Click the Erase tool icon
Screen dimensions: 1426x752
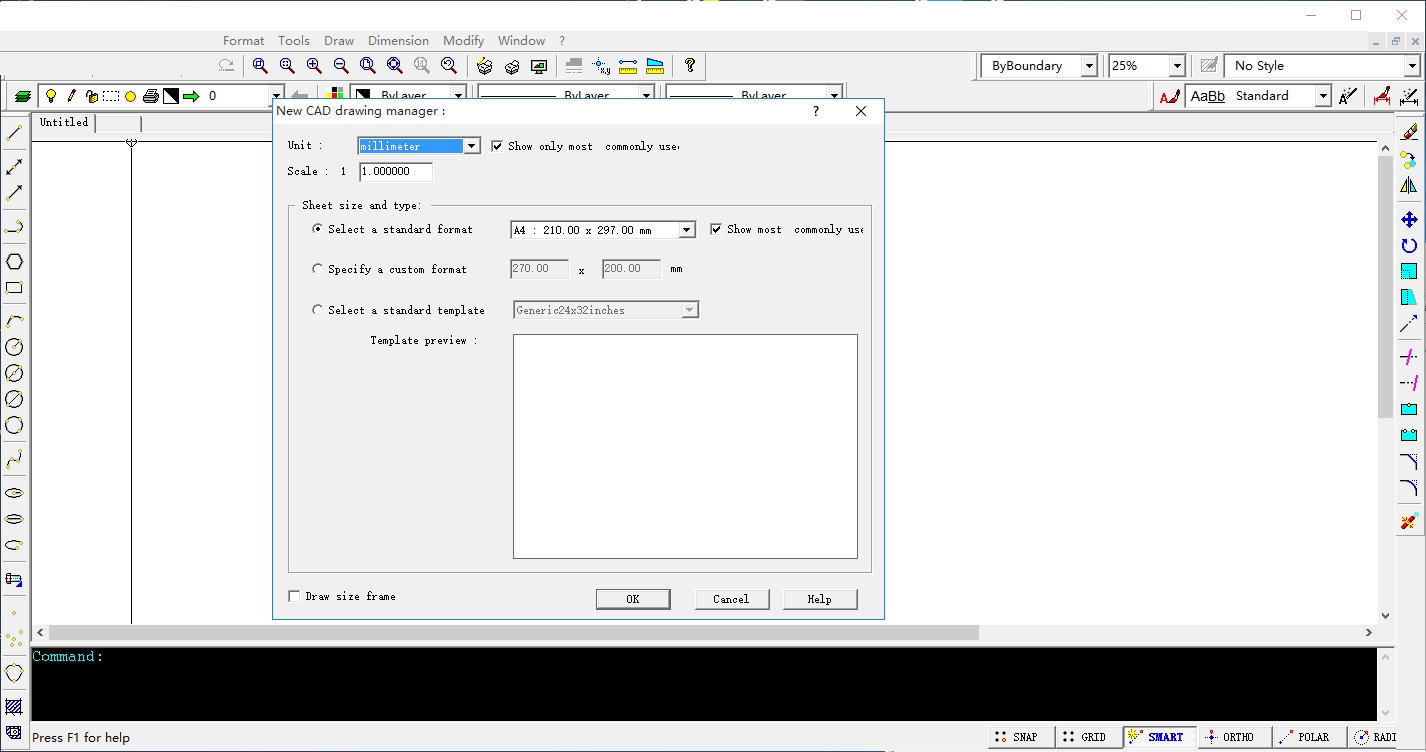pyautogui.click(x=1409, y=132)
